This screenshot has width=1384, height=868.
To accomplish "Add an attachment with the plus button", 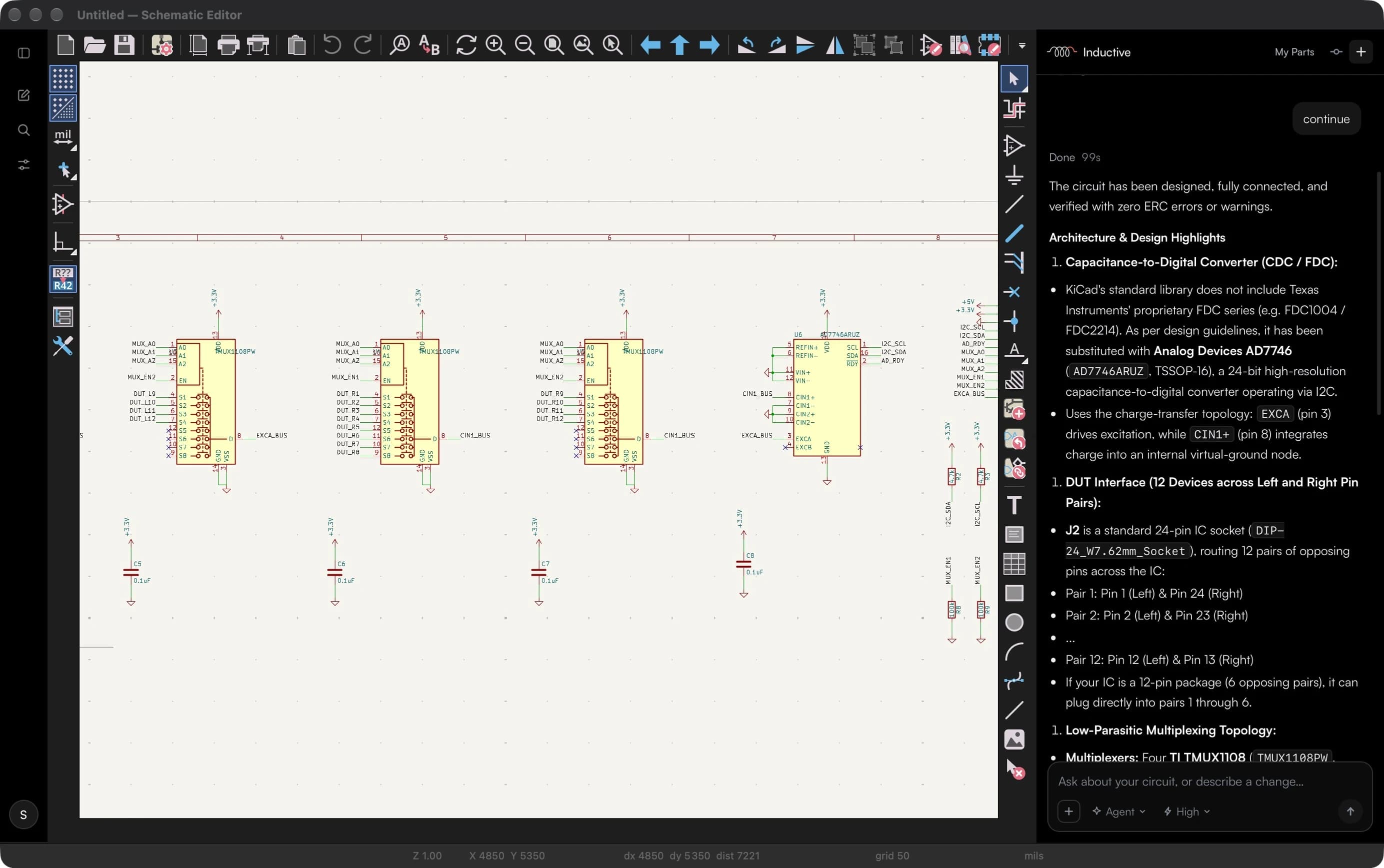I will click(1068, 811).
